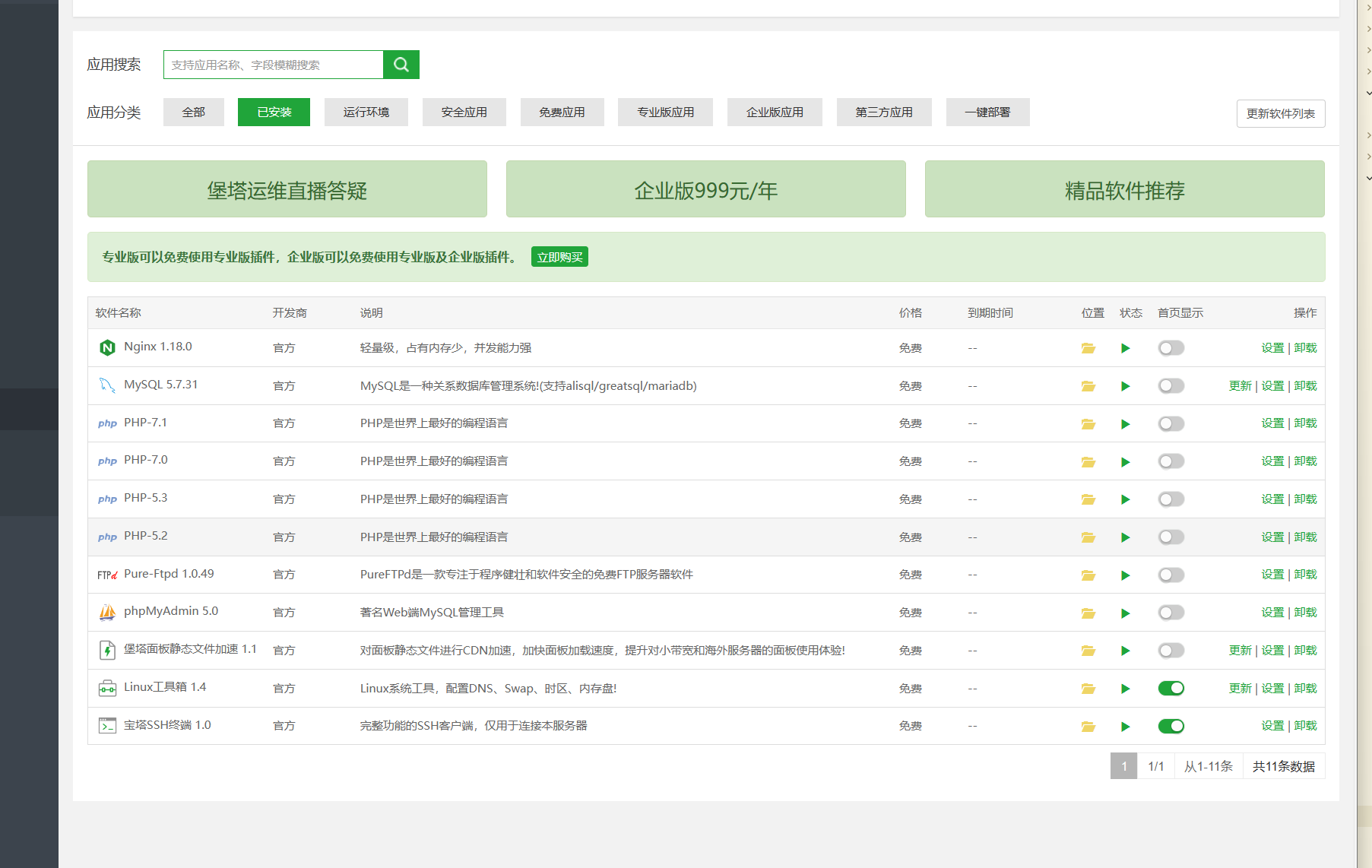Enable homepage display toggle for MySQL 5.7.31
Screen dimensions: 1372x868
coord(1171,386)
